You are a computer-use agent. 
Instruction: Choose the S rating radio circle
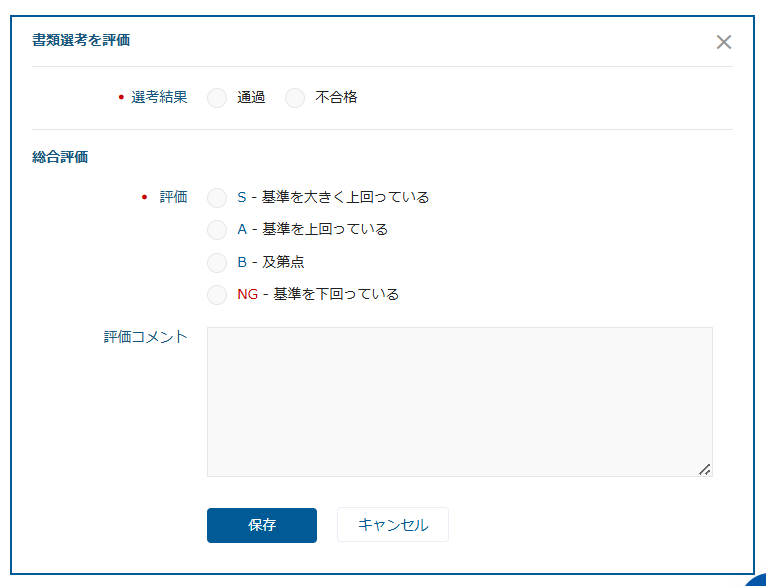tap(217, 198)
